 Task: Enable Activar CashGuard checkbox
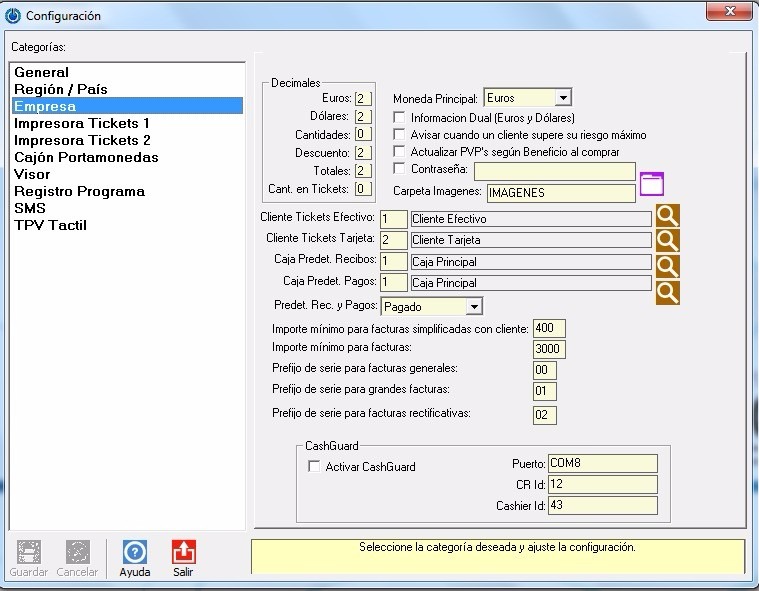click(x=314, y=466)
